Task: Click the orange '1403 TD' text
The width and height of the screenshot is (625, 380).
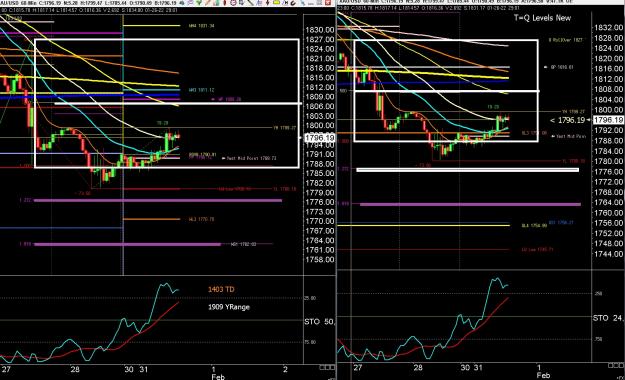Action: 221,289
